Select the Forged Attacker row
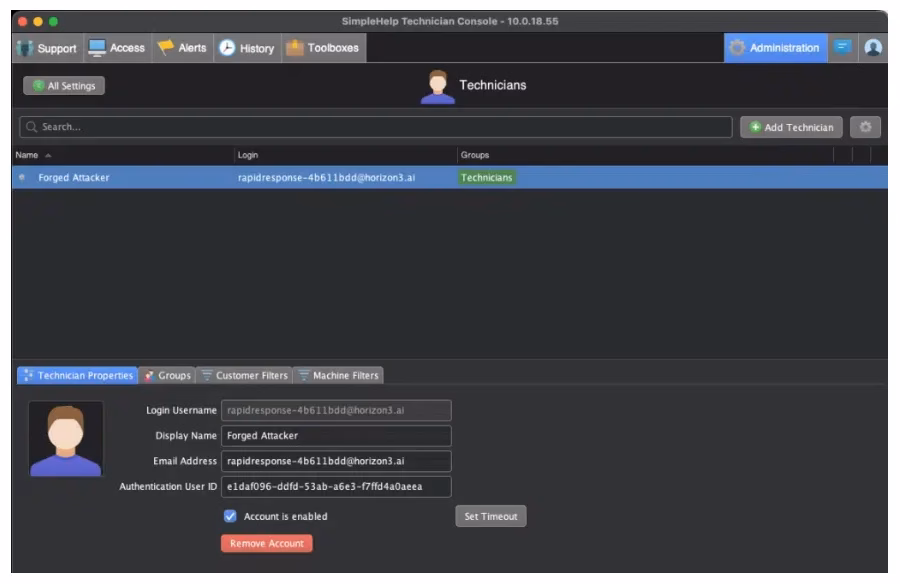The image size is (900, 584). (449, 177)
